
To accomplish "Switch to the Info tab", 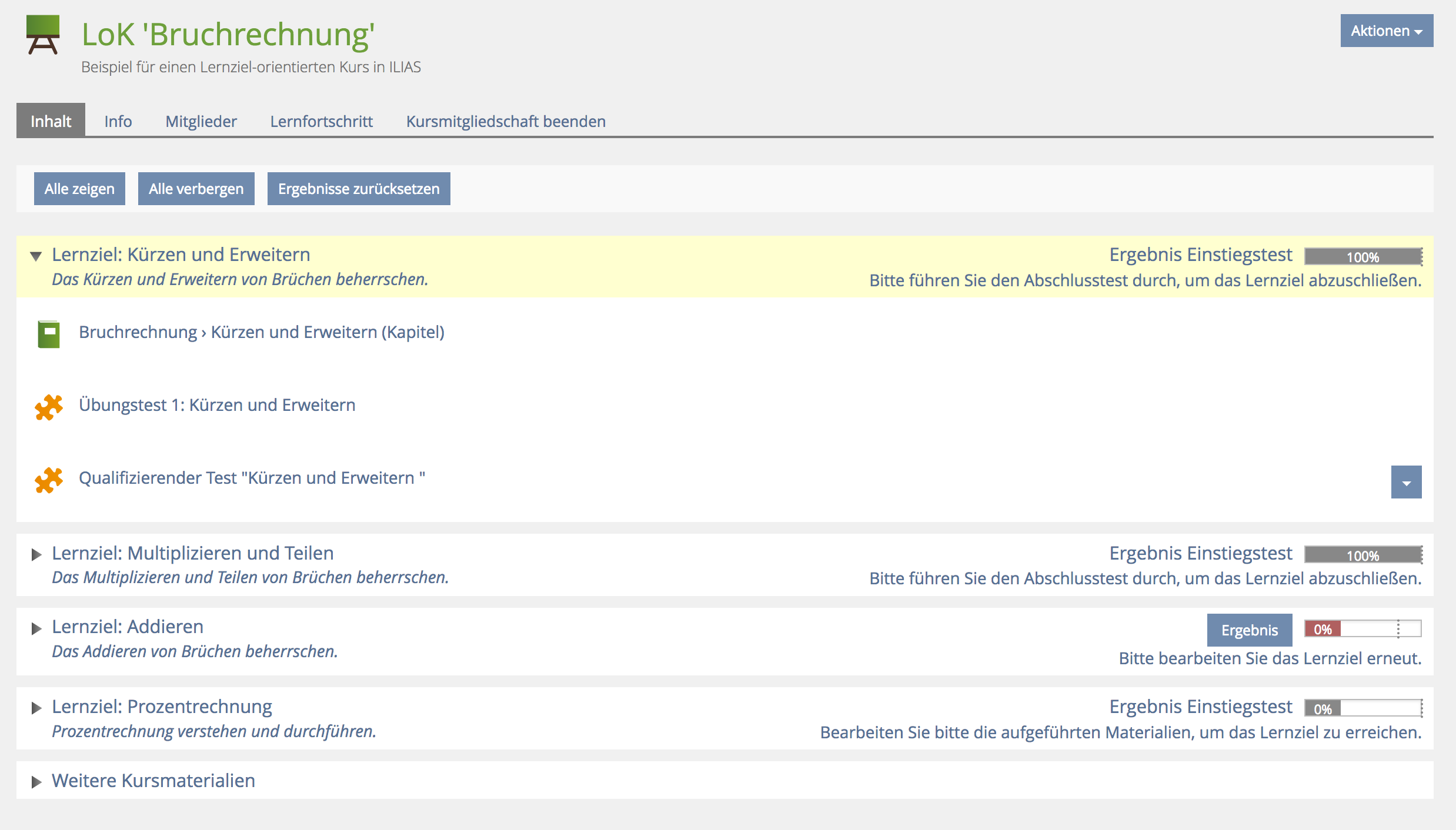I will [x=118, y=121].
